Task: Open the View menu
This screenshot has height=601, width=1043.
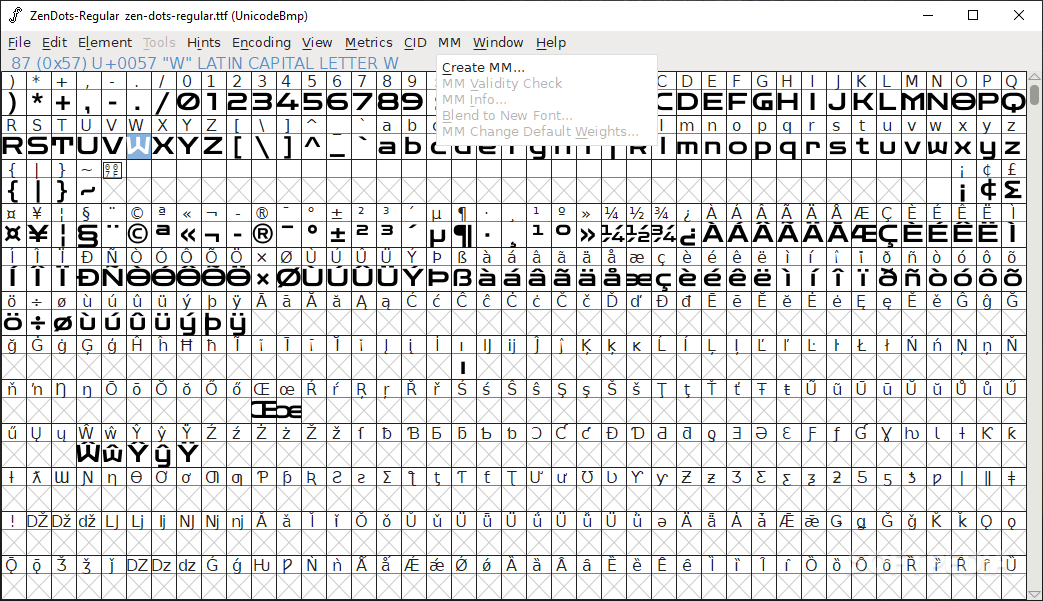Action: click(317, 43)
